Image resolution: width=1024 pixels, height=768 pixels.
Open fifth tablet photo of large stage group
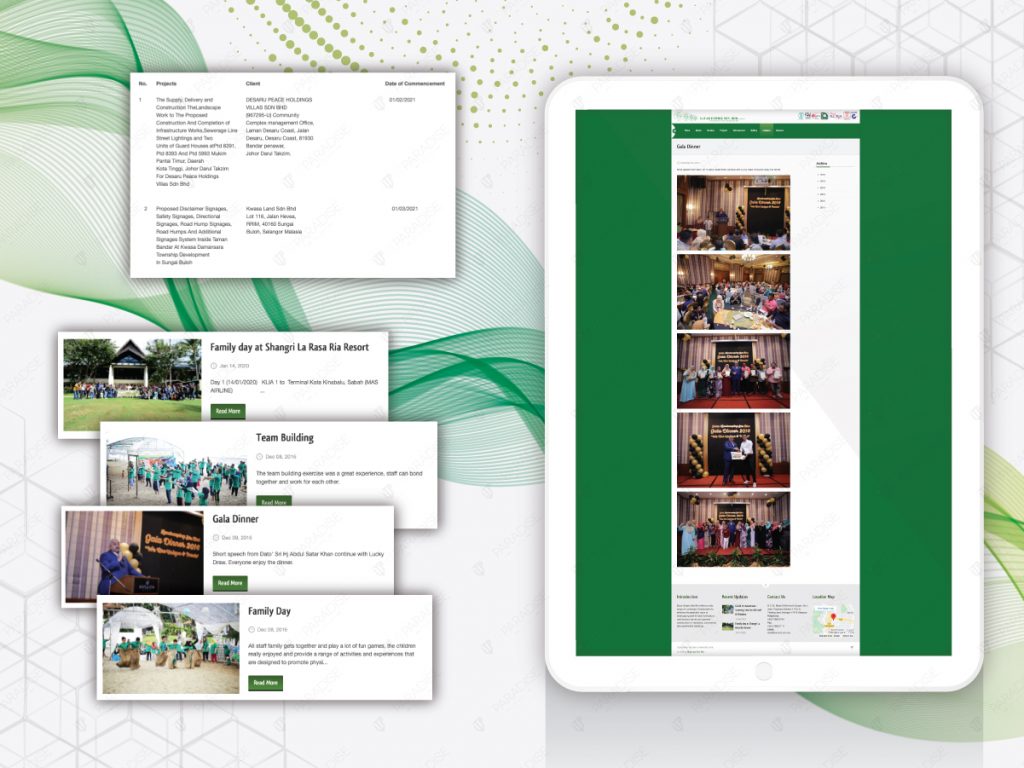click(x=733, y=529)
